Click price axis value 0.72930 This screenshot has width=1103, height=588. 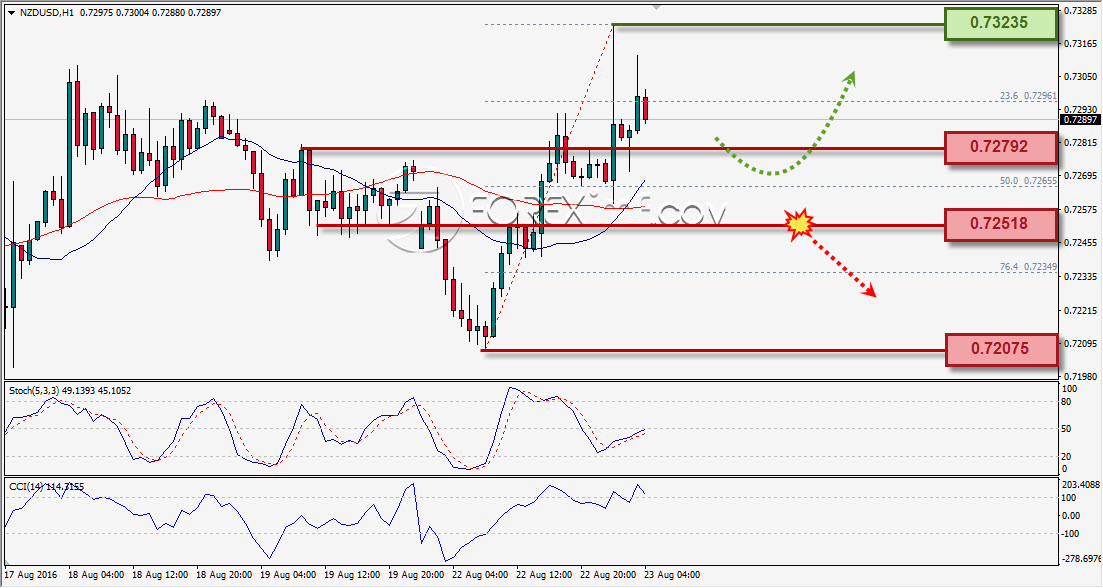(x=1082, y=110)
